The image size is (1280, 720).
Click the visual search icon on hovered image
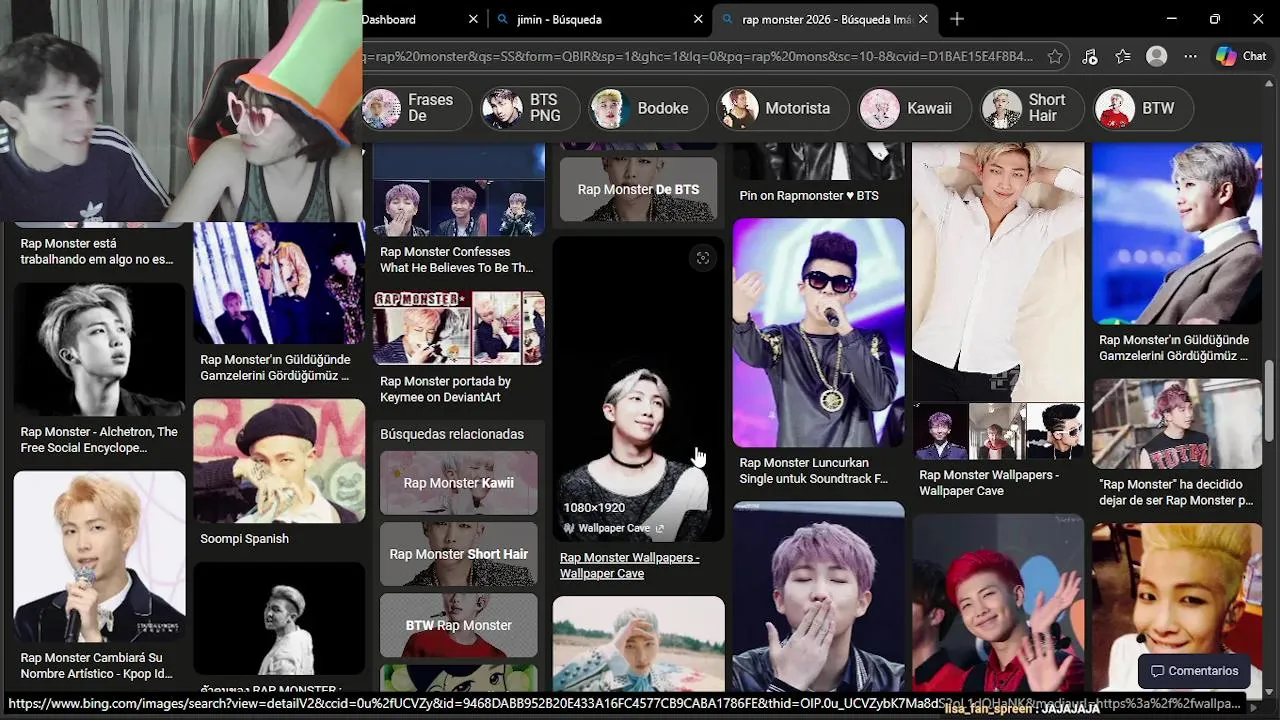[703, 258]
